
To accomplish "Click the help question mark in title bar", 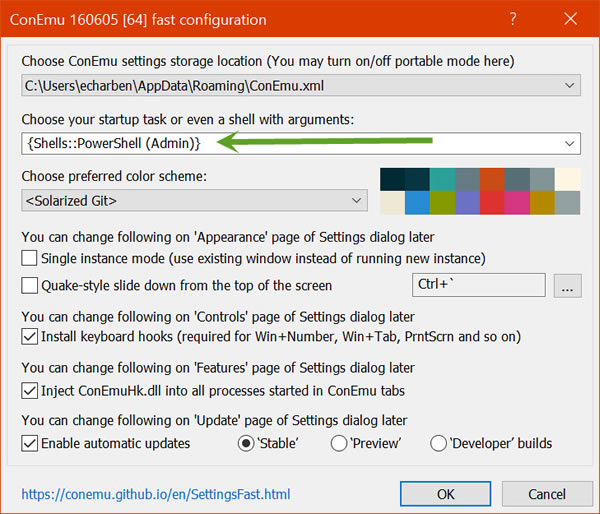I will click(513, 18).
